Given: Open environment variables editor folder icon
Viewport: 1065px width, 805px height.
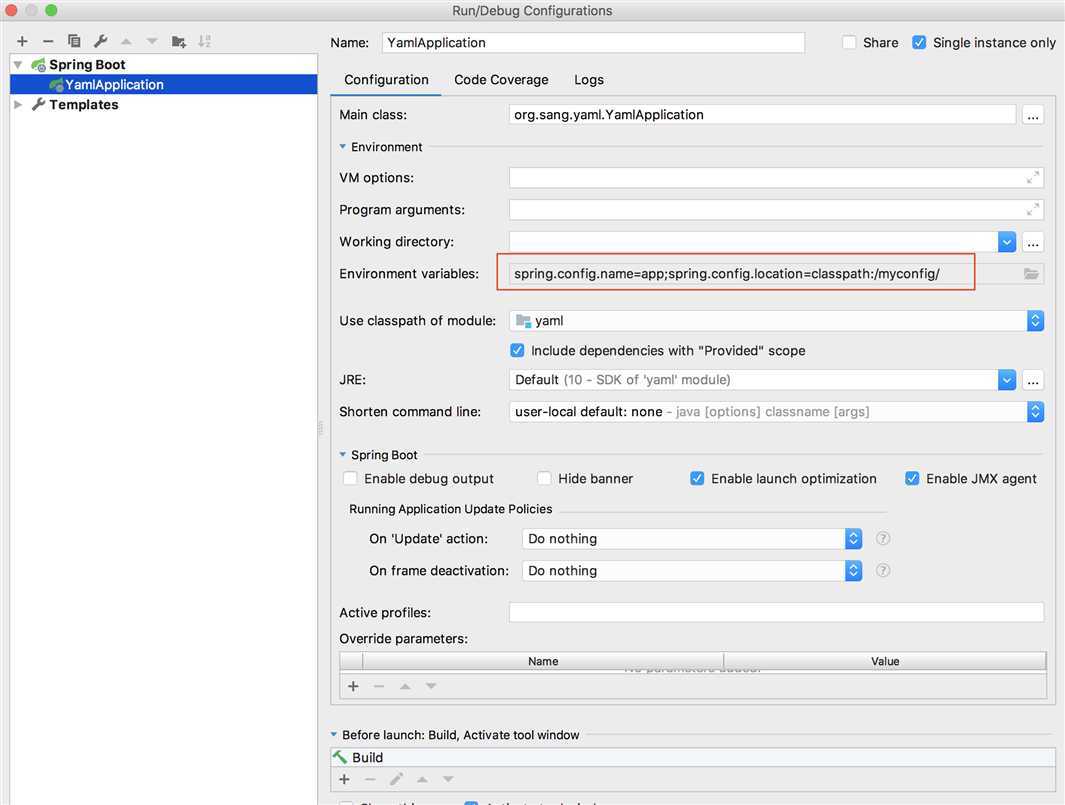Looking at the screenshot, I should 1031,274.
